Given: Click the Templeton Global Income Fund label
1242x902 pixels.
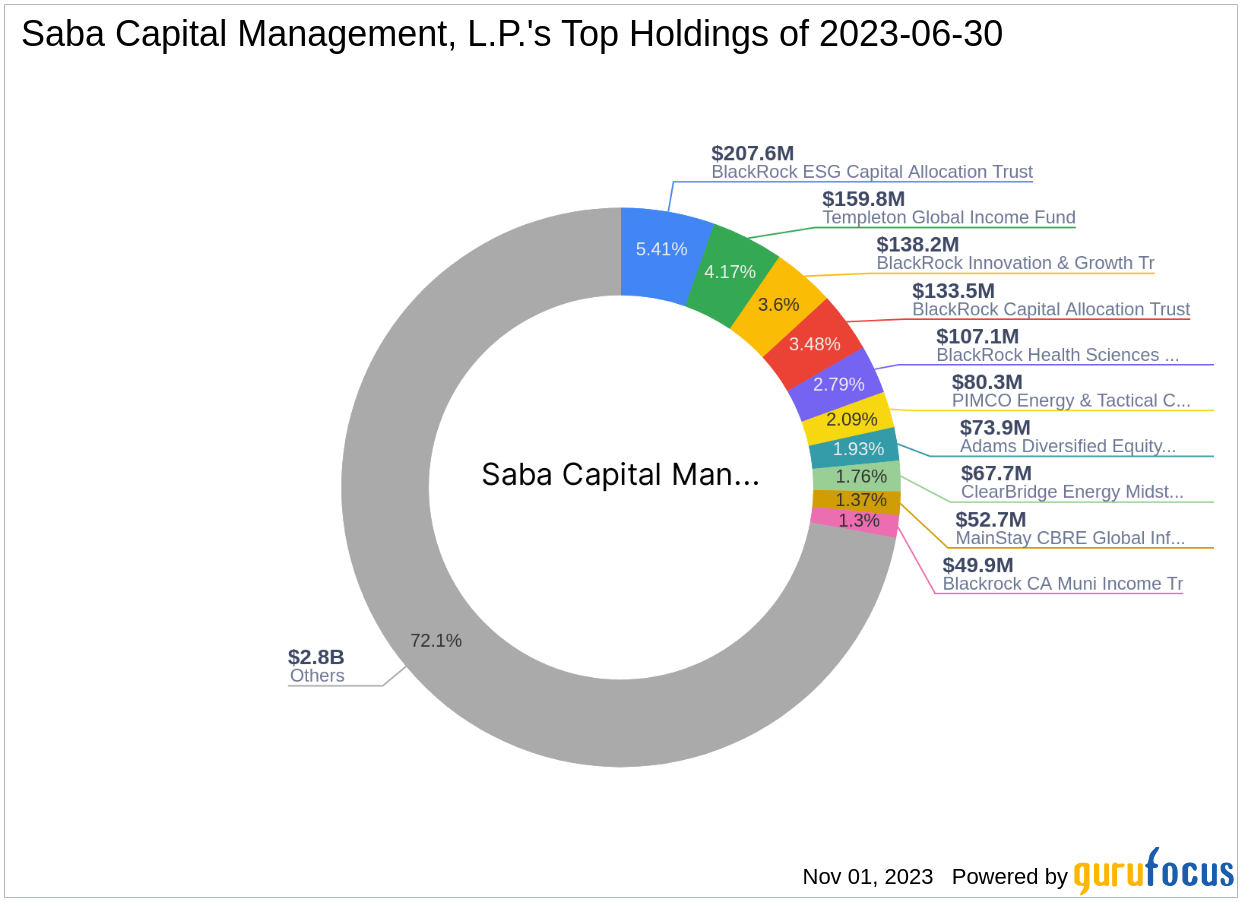Looking at the screenshot, I should click(949, 217).
